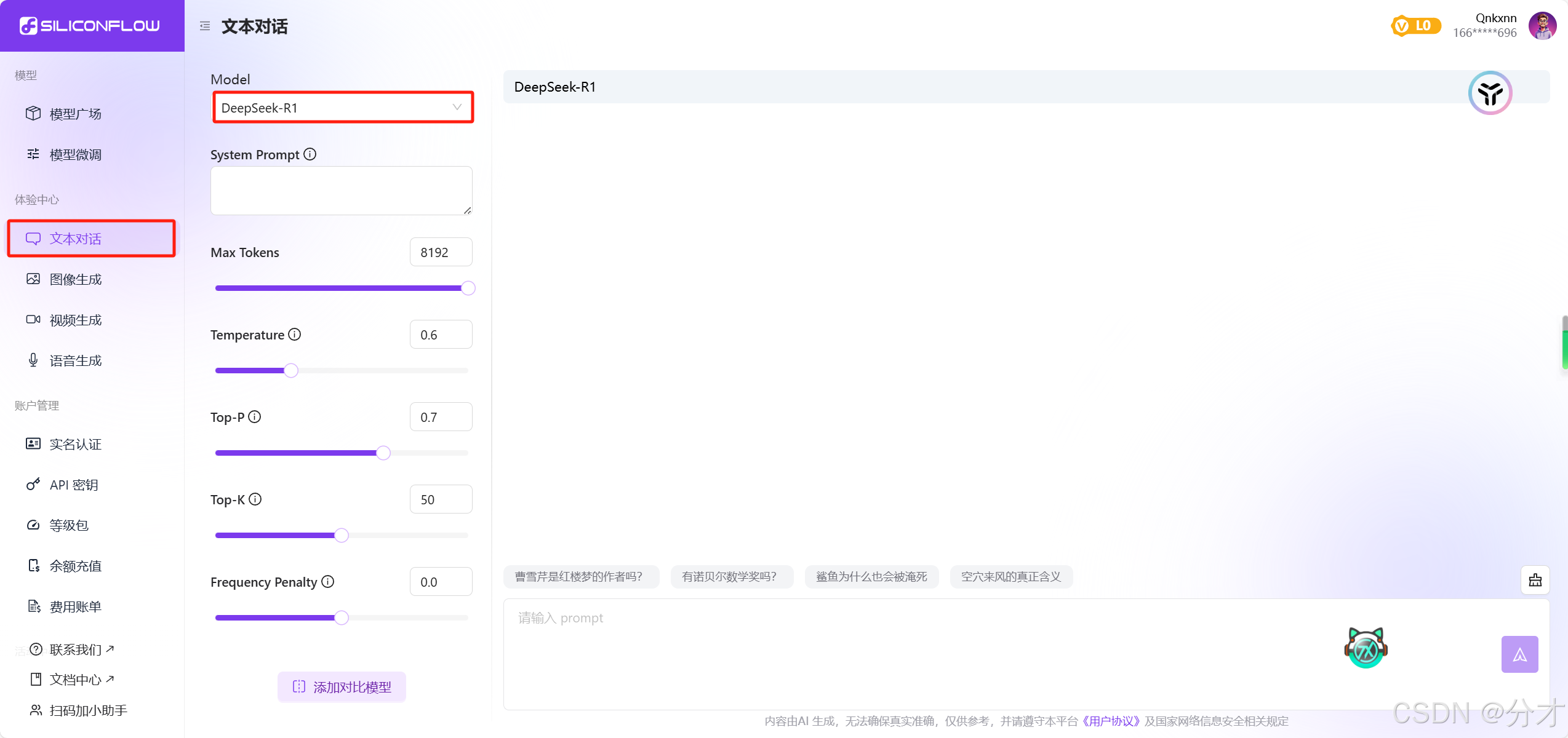1568x738 pixels.
Task: Click the L0 level badge
Action: pos(1415,26)
